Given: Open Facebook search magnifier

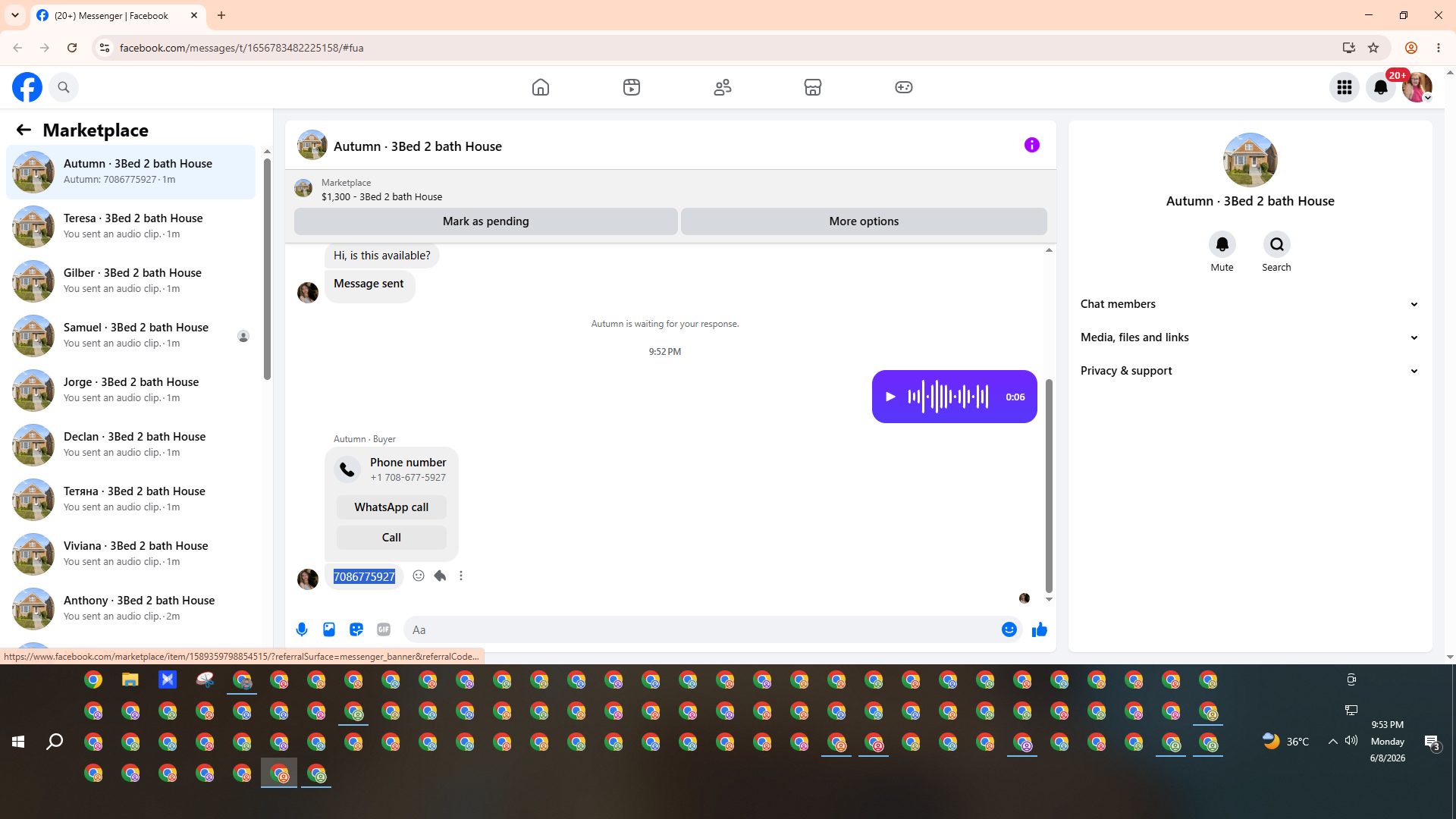Looking at the screenshot, I should tap(64, 87).
